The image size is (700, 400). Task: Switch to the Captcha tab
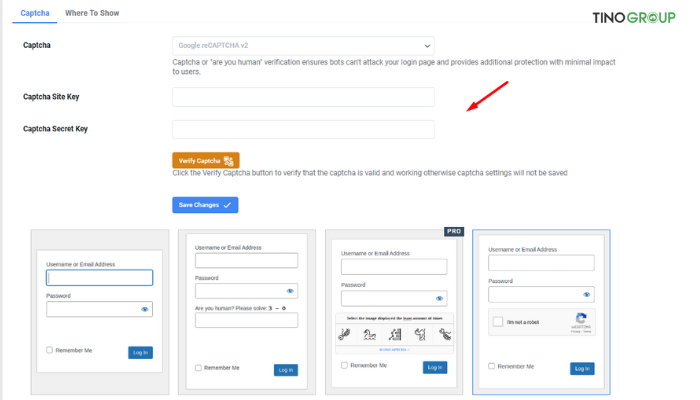pyautogui.click(x=35, y=13)
